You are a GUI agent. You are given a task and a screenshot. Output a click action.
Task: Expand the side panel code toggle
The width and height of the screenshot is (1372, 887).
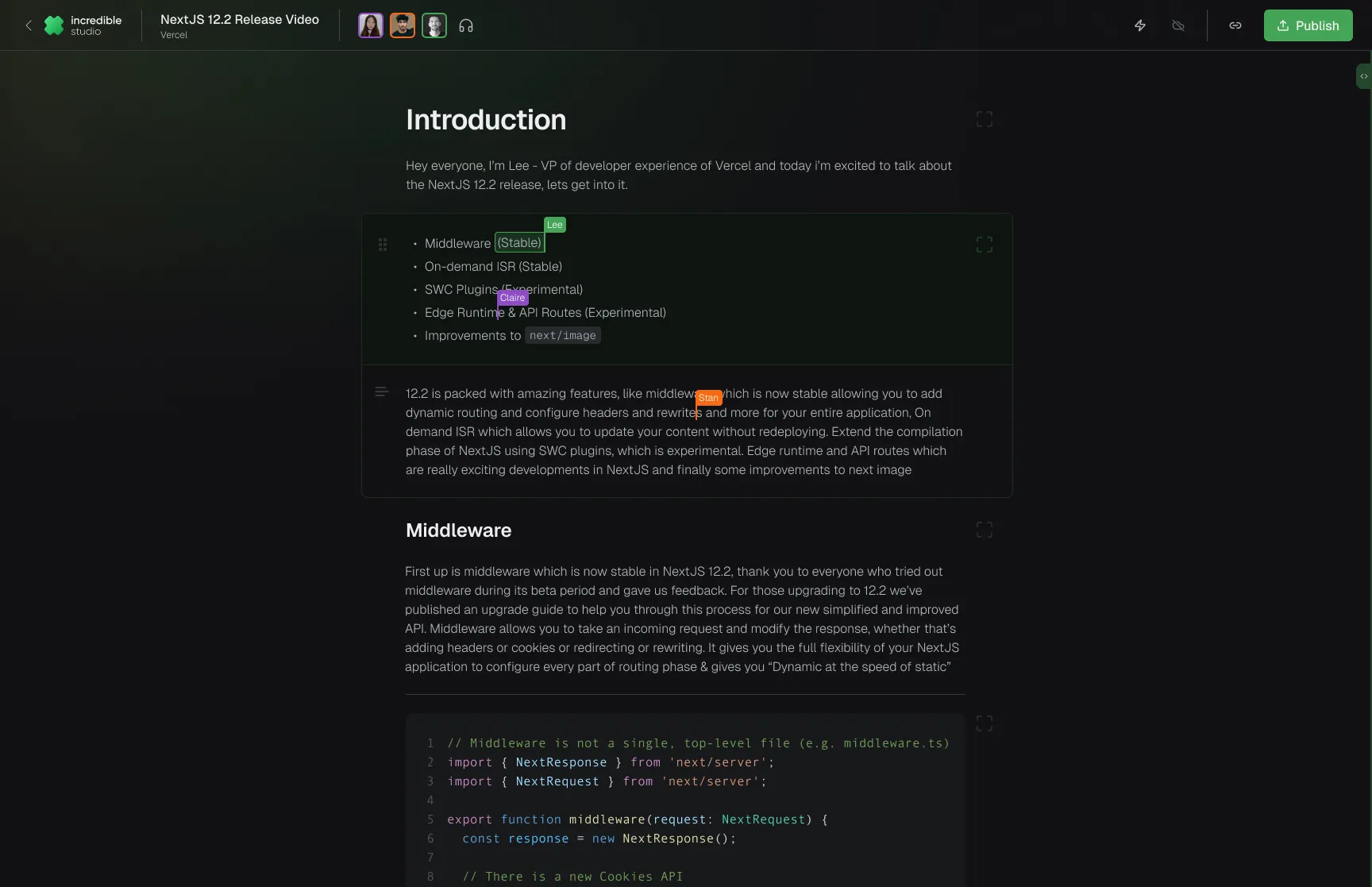1363,76
